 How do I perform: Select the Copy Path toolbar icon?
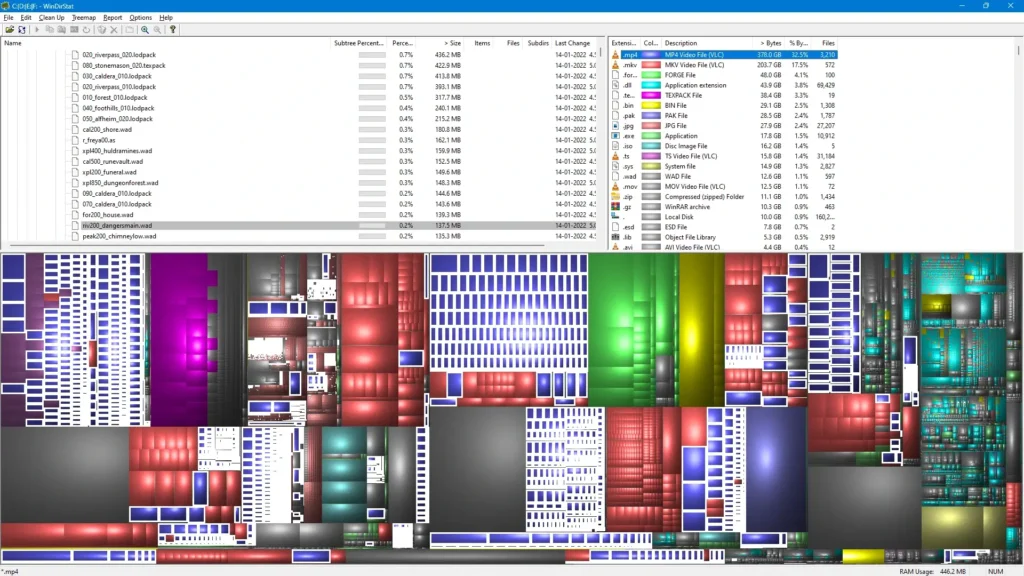pos(48,29)
